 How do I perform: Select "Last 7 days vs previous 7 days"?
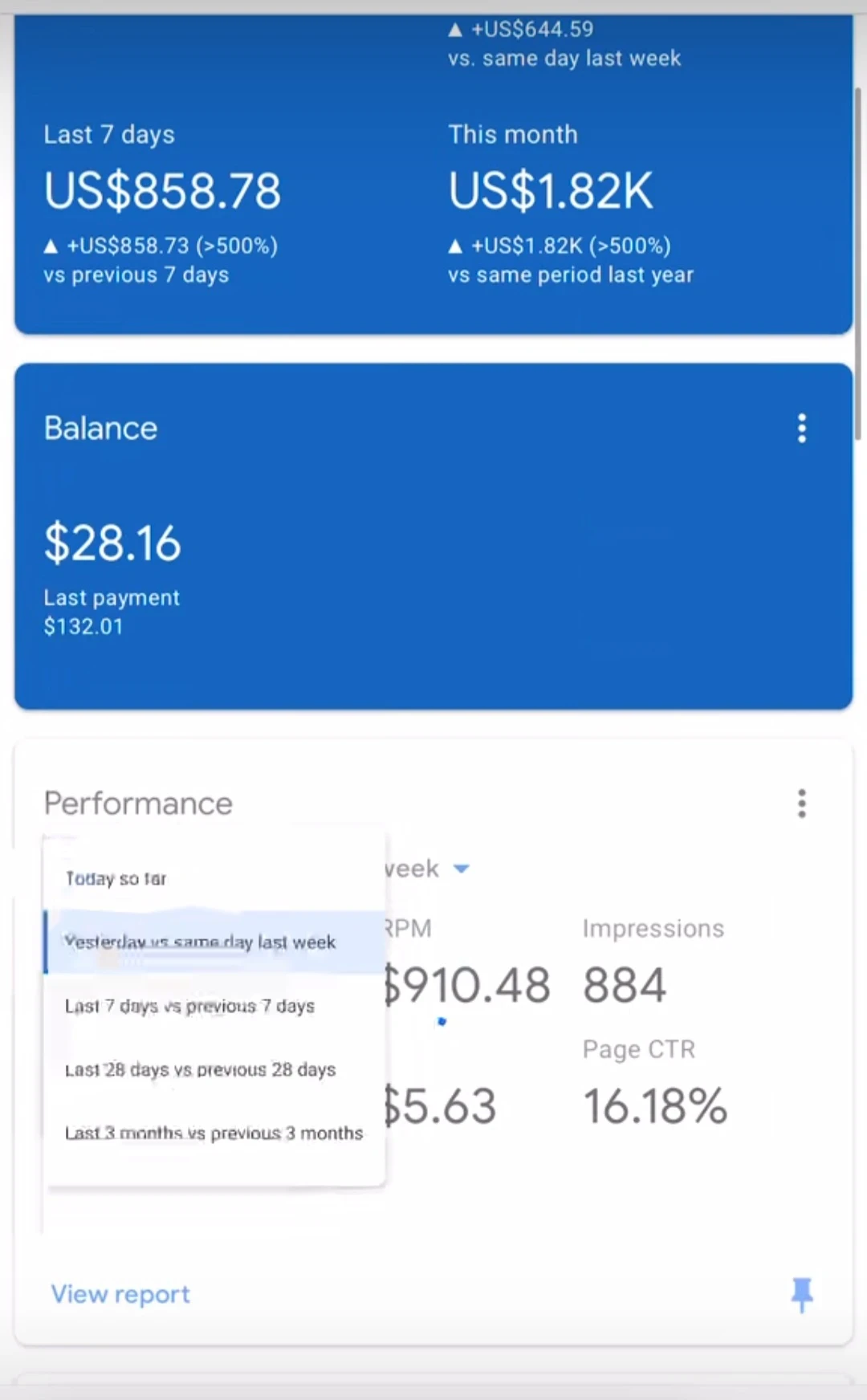[x=189, y=1006]
